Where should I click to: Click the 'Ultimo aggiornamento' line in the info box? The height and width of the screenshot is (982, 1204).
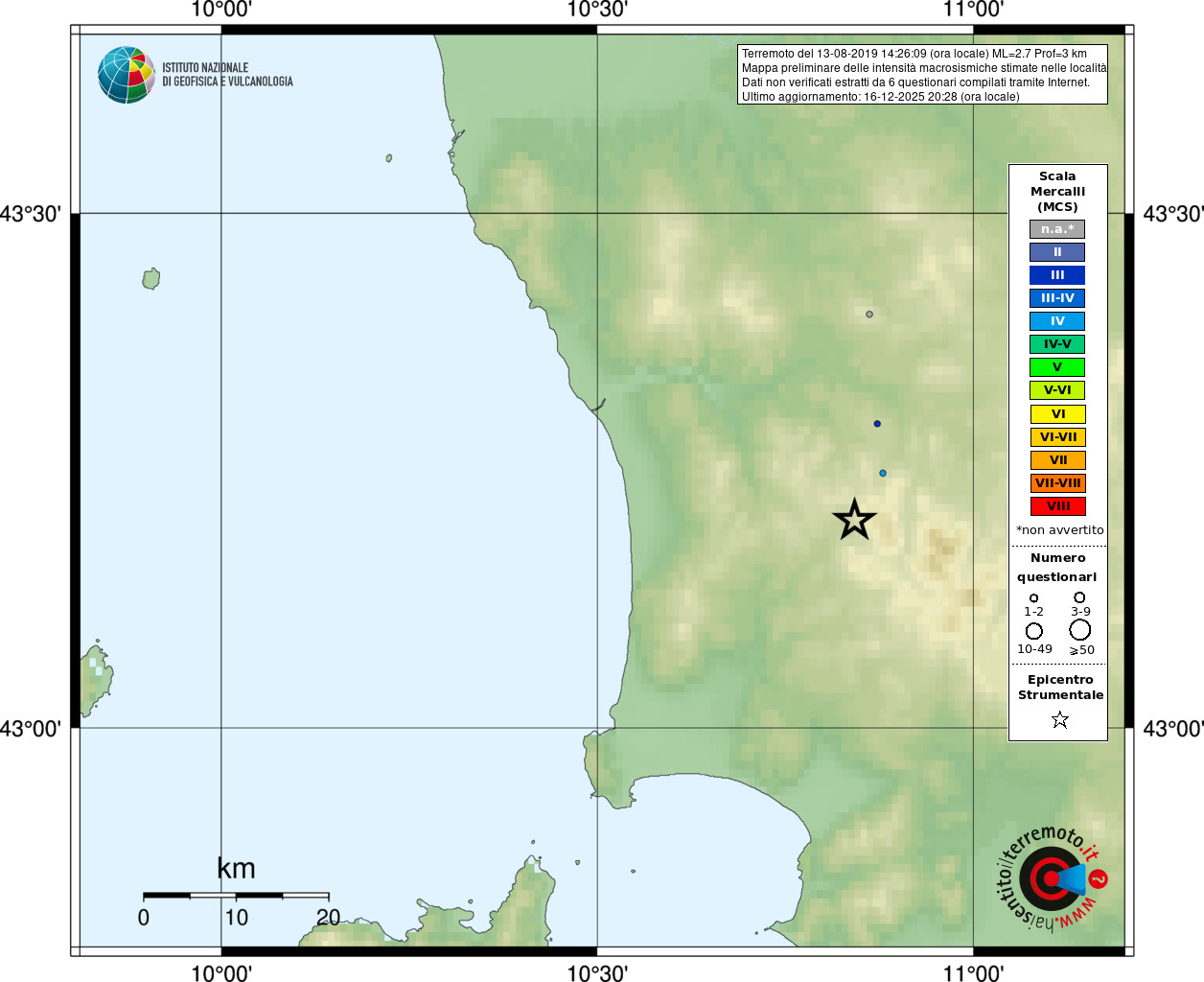click(880, 97)
